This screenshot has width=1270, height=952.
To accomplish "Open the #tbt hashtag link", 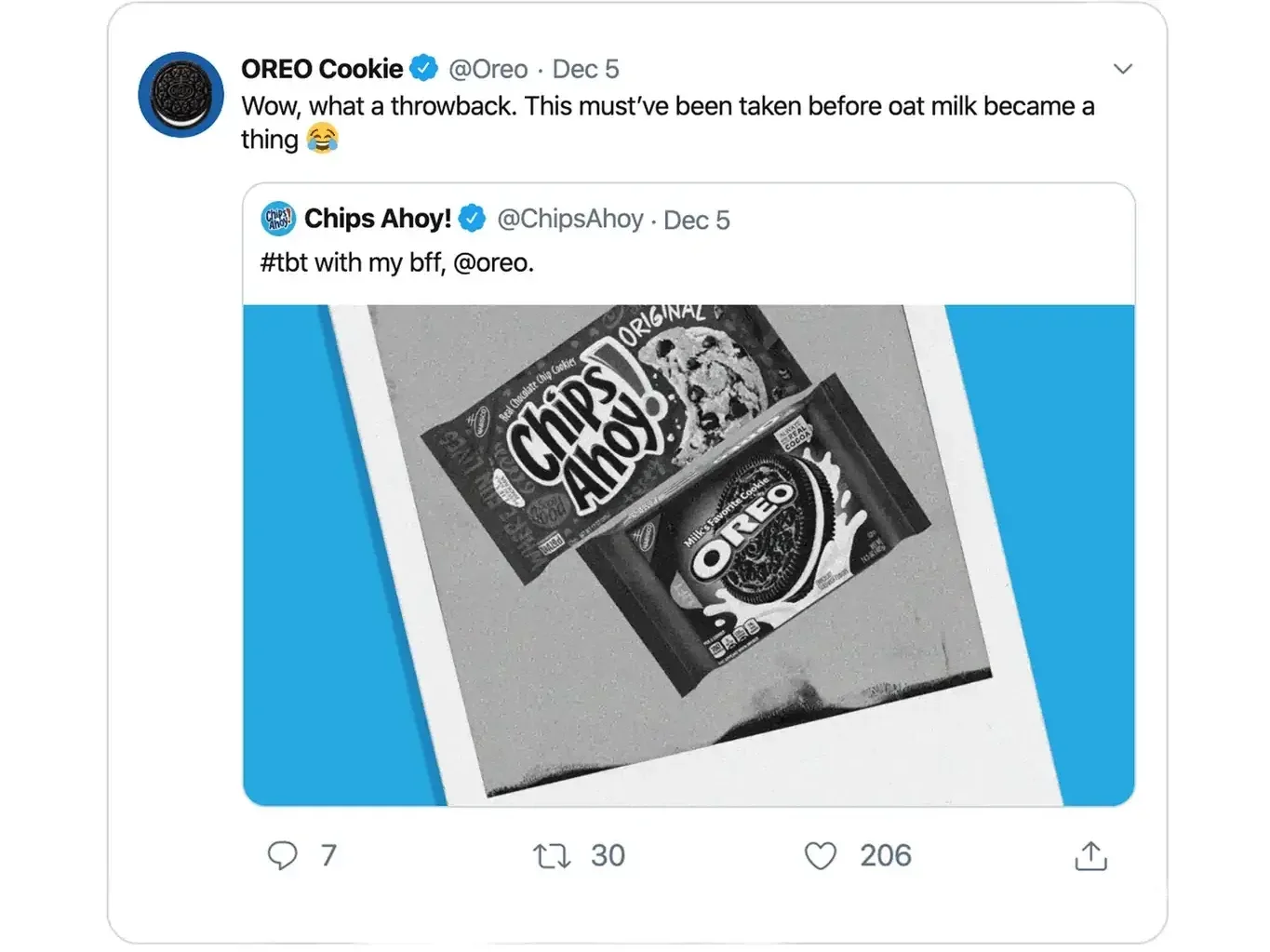I will pyautogui.click(x=284, y=263).
